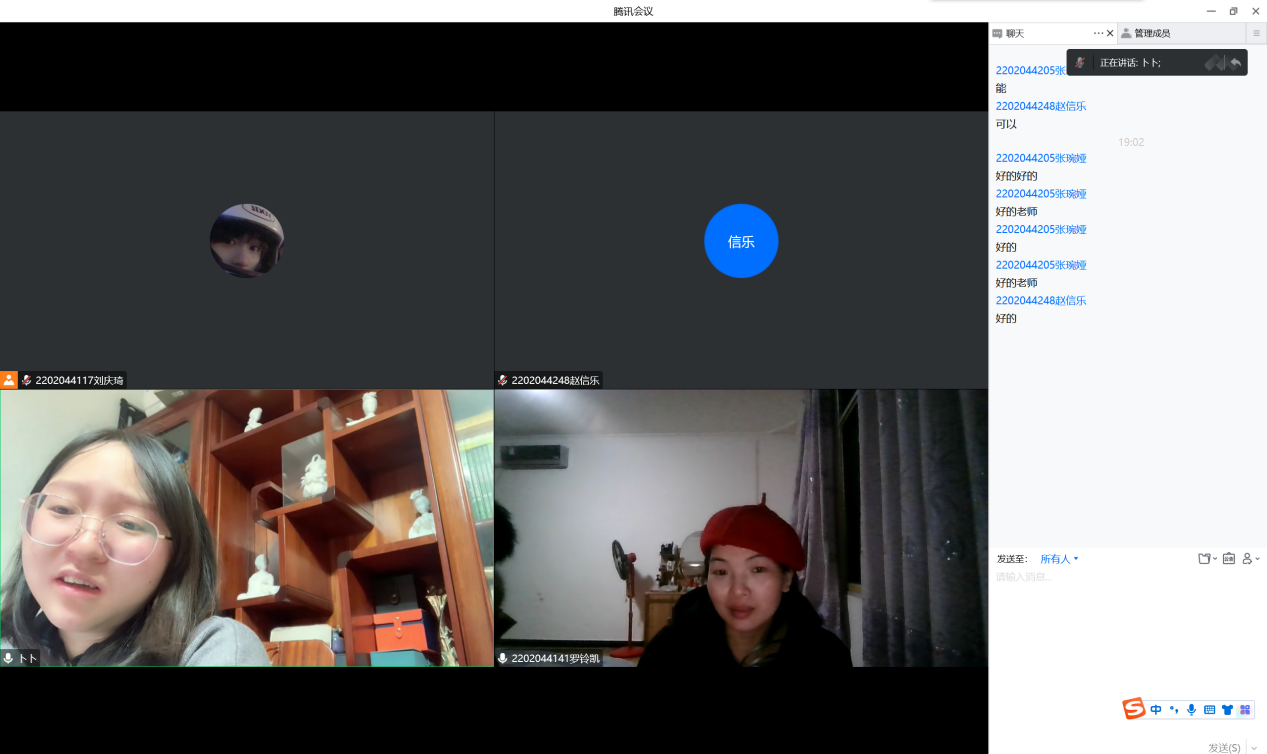This screenshot has width=1267, height=754.
Task: Click the announcement clipboard icon
Action: click(1229, 559)
